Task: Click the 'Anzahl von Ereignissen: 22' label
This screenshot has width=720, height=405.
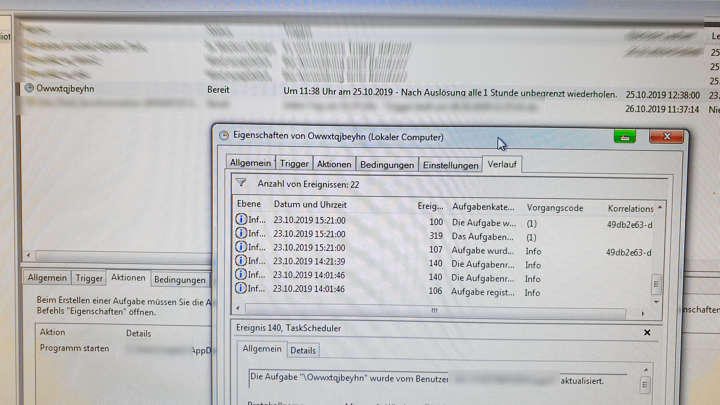Action: [308, 184]
